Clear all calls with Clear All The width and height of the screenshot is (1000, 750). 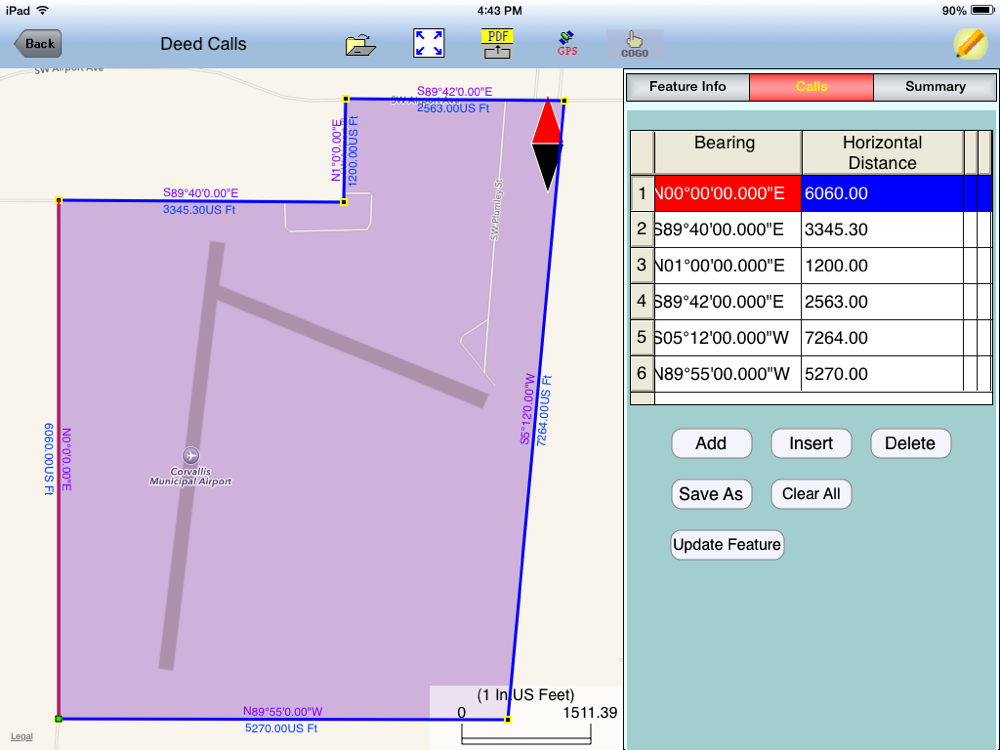click(x=811, y=494)
